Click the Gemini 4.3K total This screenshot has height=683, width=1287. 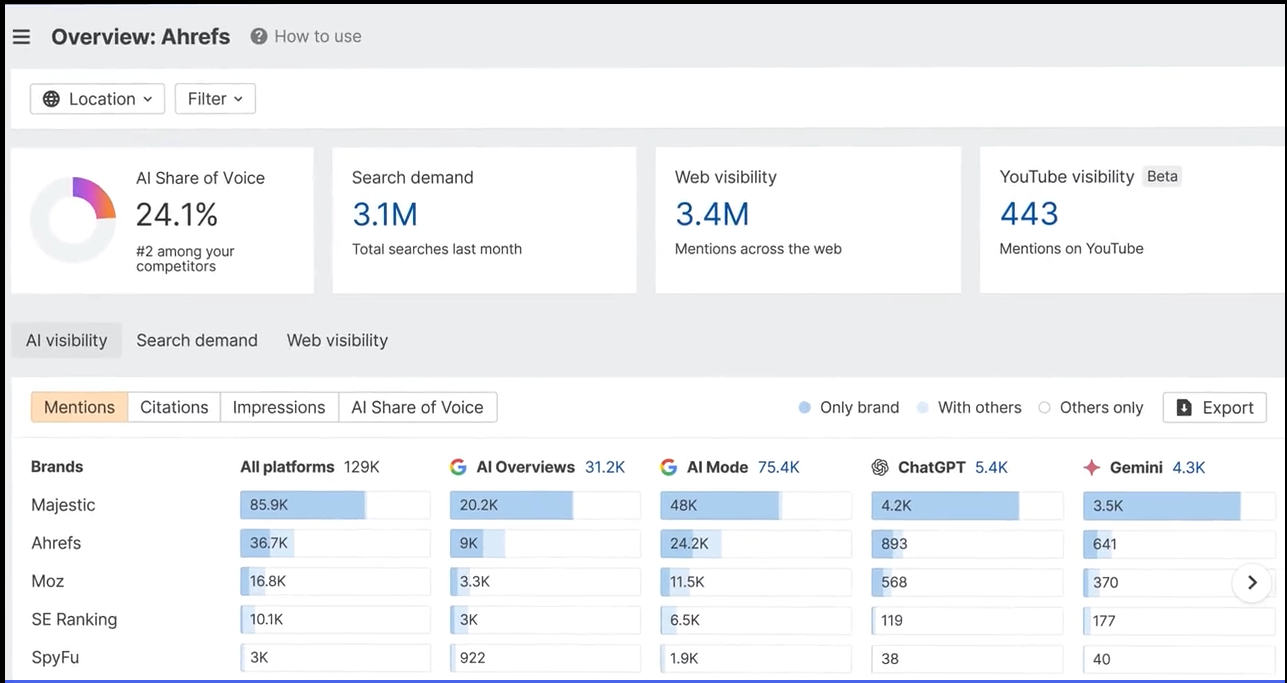pos(1189,467)
